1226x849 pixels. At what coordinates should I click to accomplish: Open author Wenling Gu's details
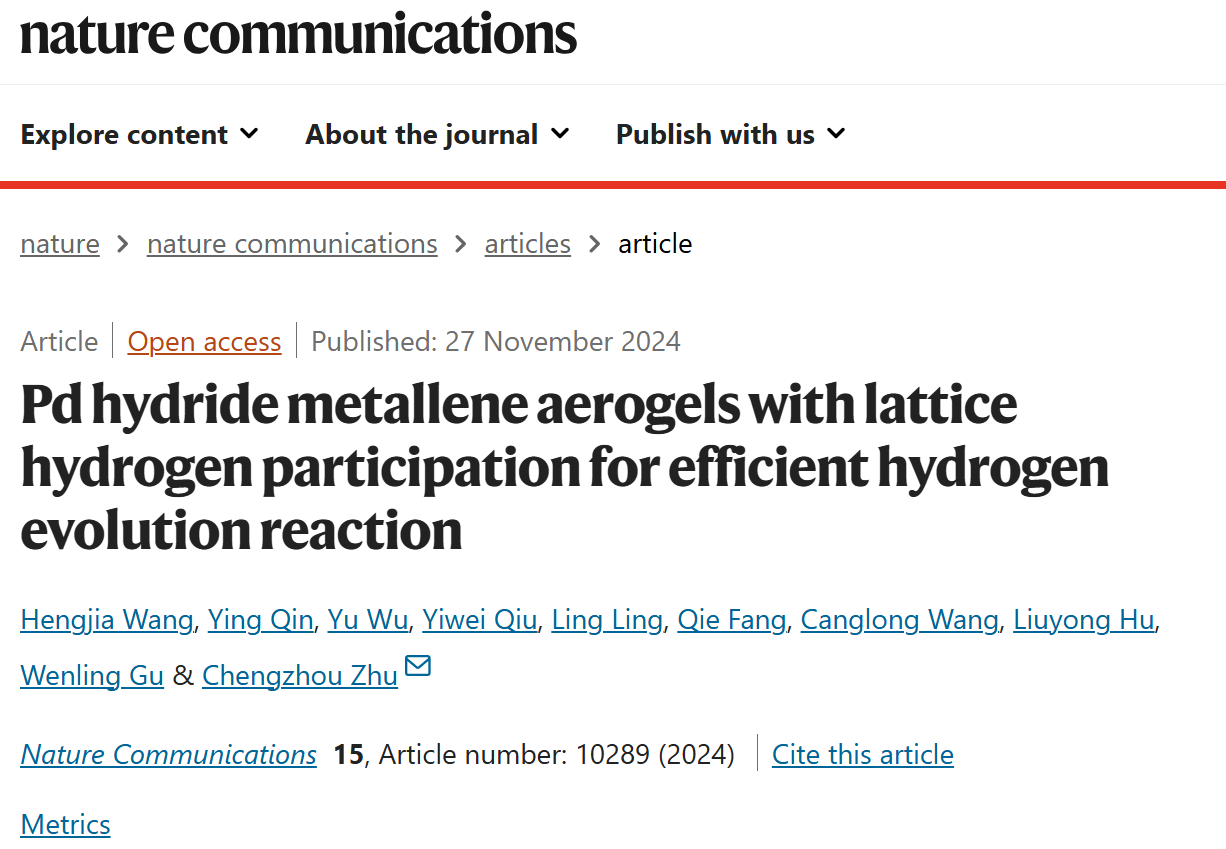coord(92,675)
